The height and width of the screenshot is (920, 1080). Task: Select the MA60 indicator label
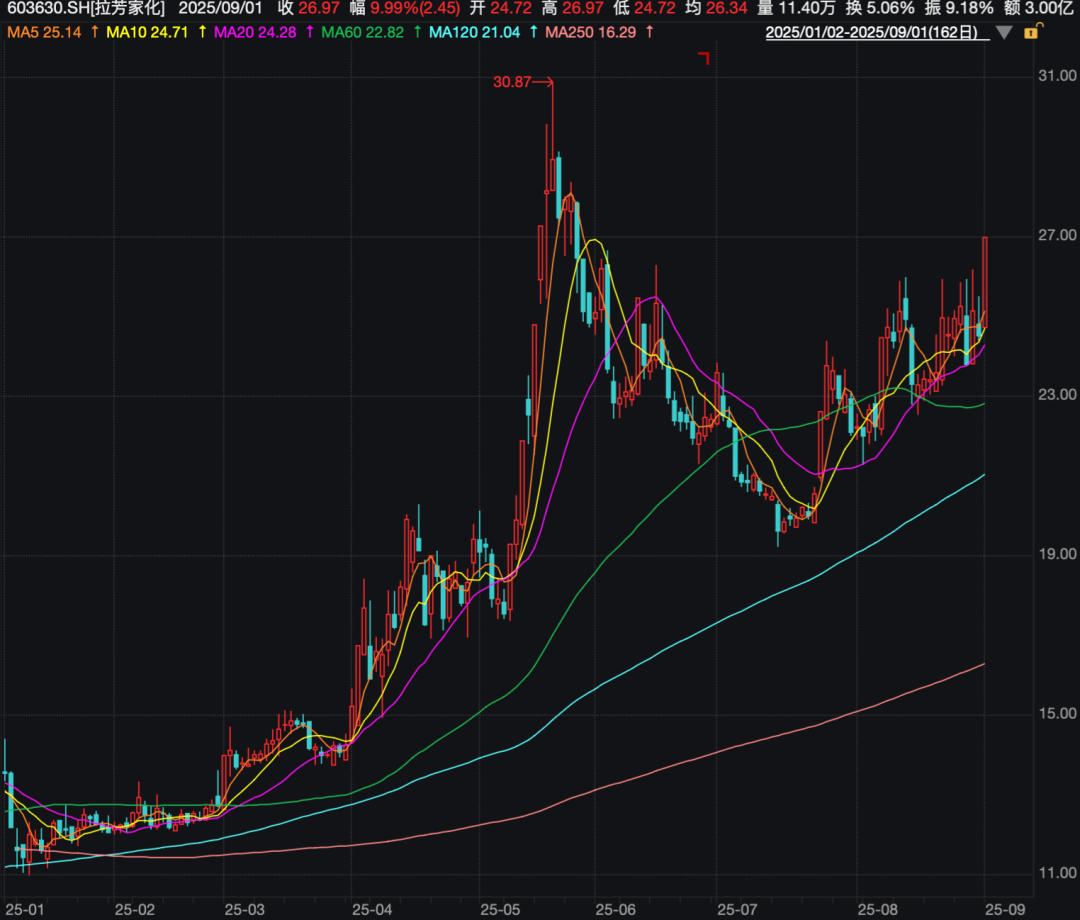coord(362,32)
